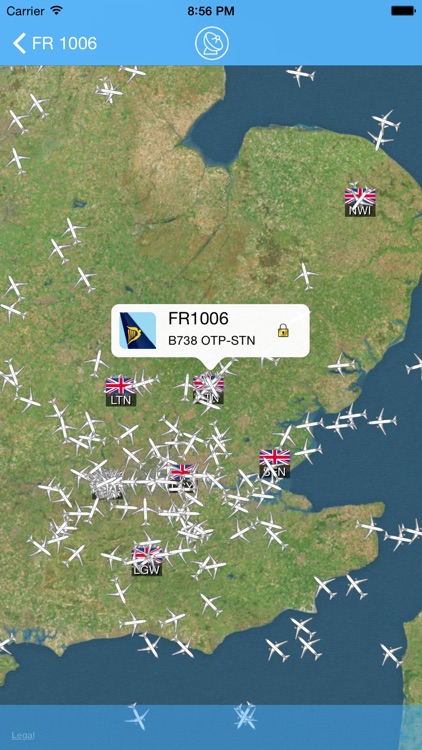Select the STN airport marker under callout
Screen dimensions: 422x750
[x=209, y=389]
